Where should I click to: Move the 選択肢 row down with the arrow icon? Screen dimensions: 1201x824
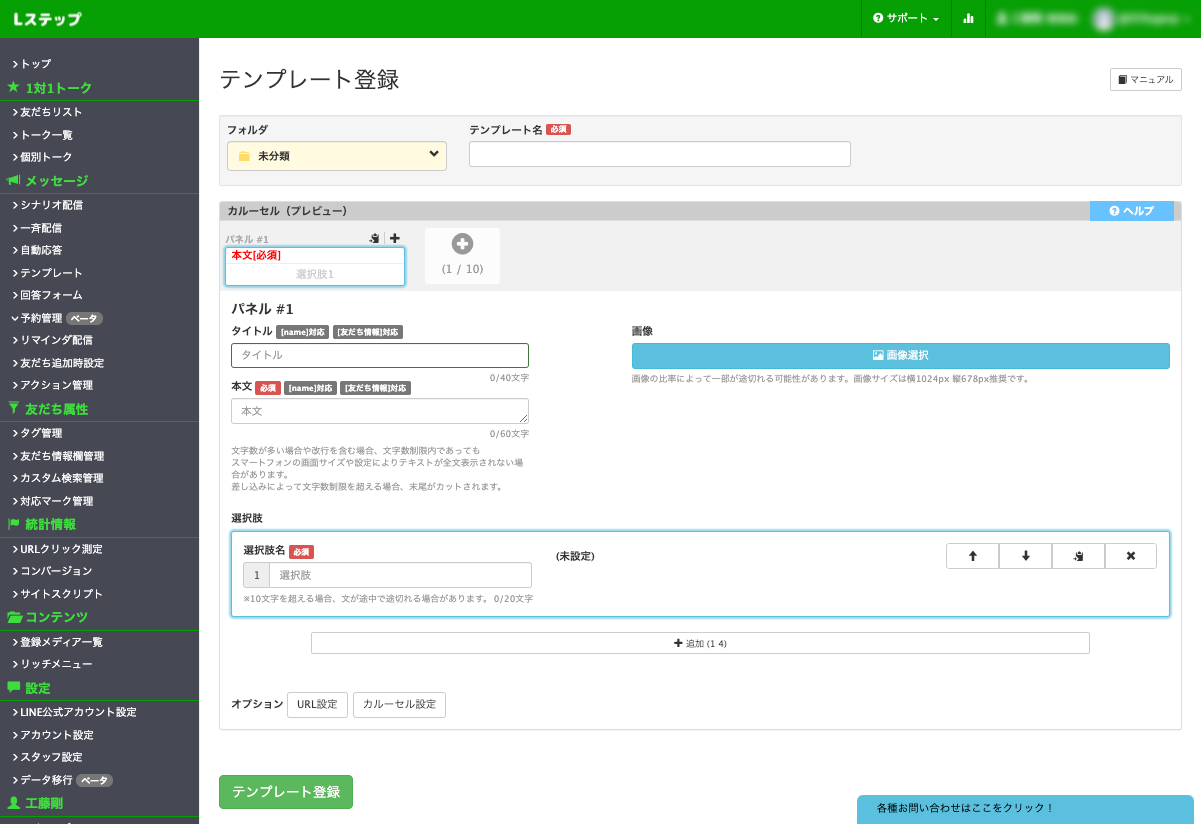(1024, 555)
